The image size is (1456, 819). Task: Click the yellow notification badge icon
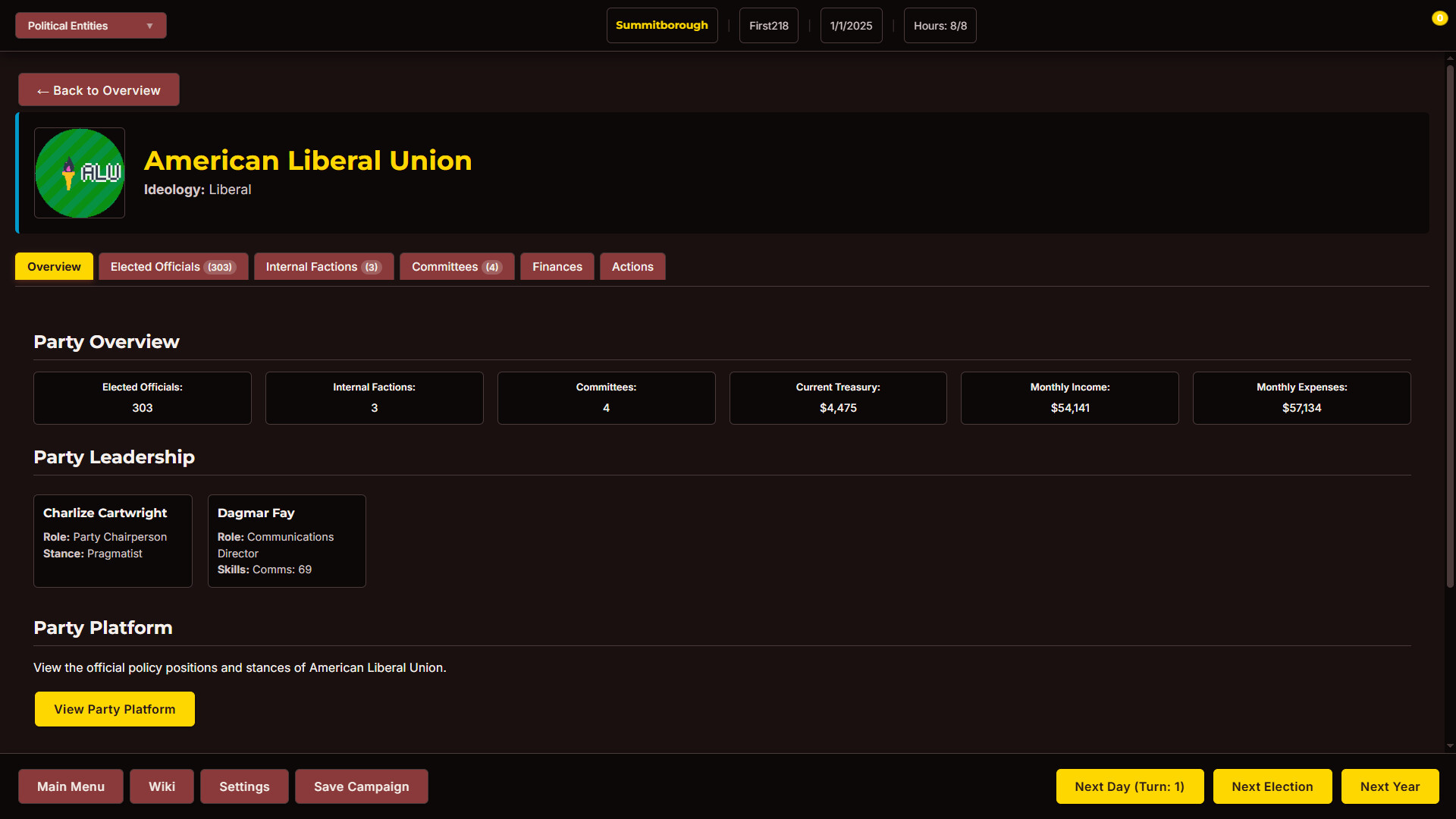[x=1439, y=18]
